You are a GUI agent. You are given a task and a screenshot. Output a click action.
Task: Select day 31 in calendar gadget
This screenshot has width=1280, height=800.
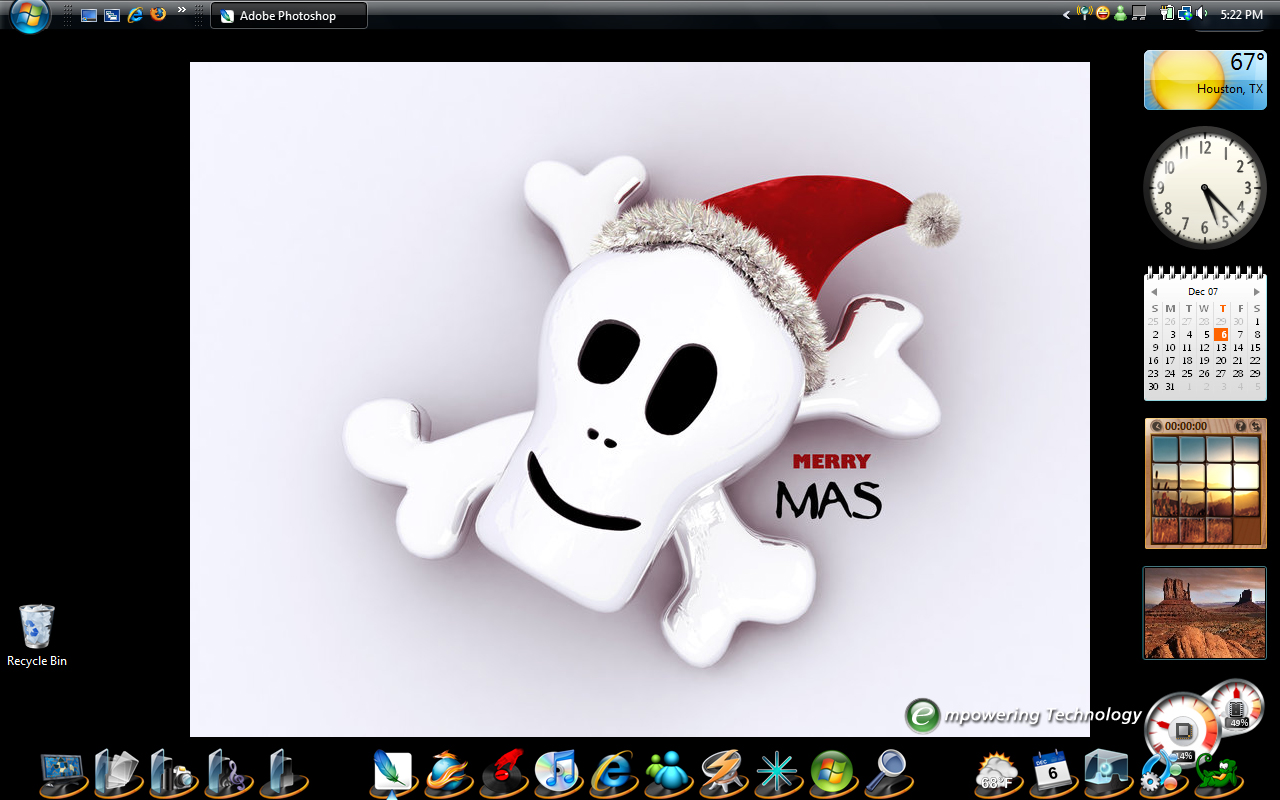click(1170, 386)
